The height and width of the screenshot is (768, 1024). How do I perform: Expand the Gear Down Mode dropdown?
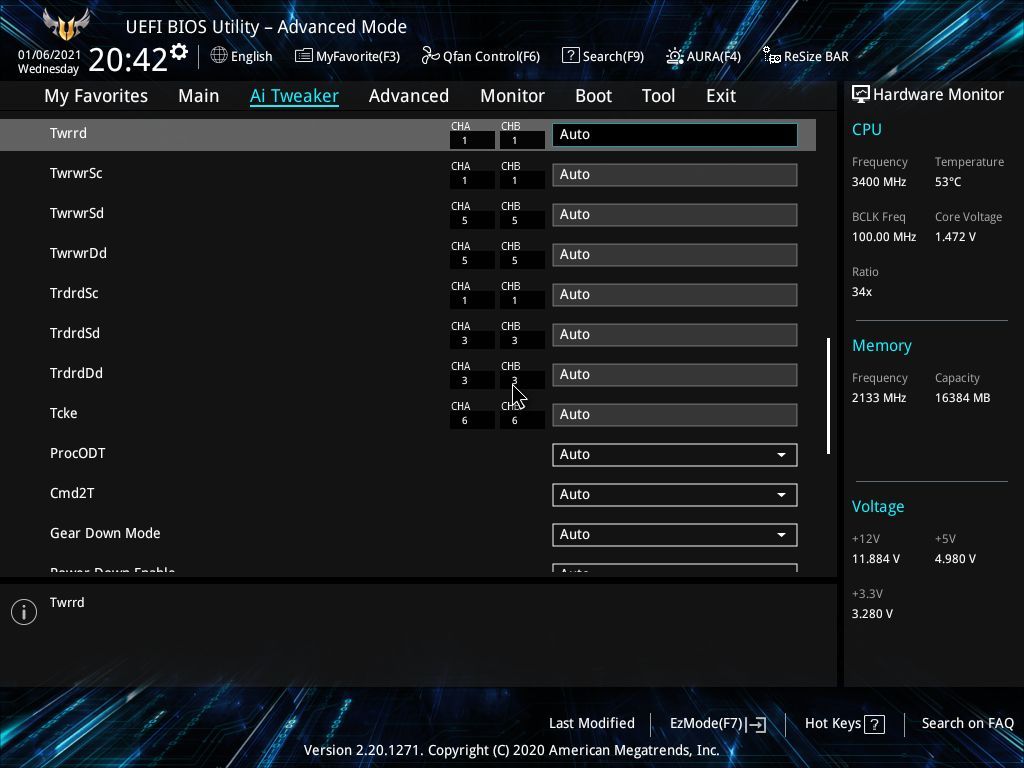675,535
